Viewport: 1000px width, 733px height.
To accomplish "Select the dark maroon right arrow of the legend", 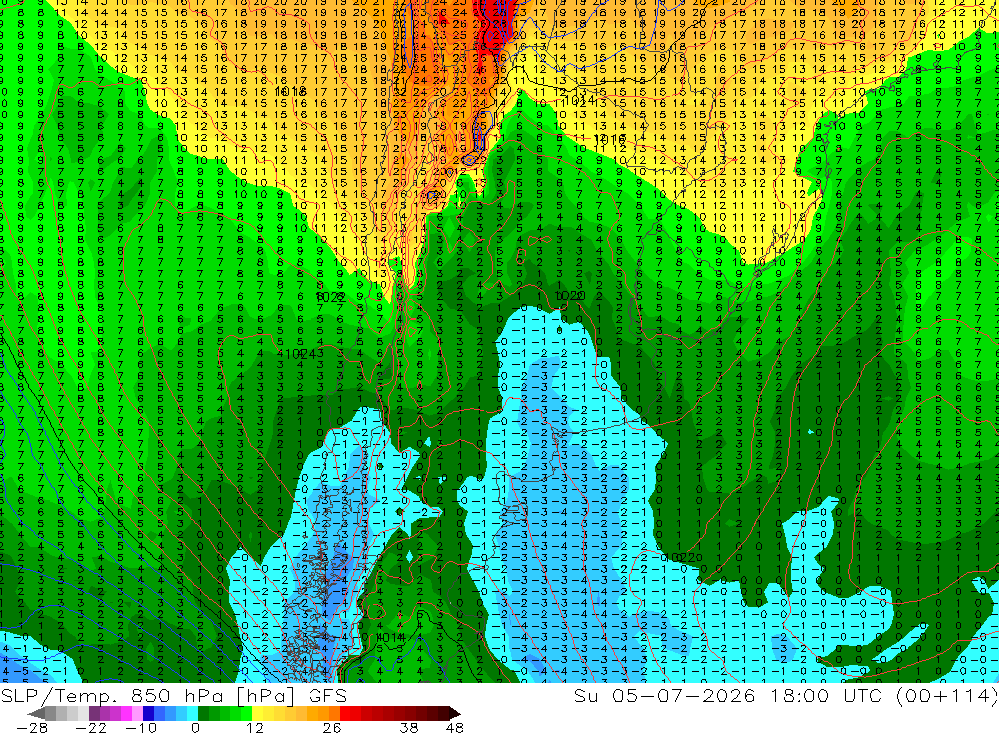I will [x=453, y=713].
